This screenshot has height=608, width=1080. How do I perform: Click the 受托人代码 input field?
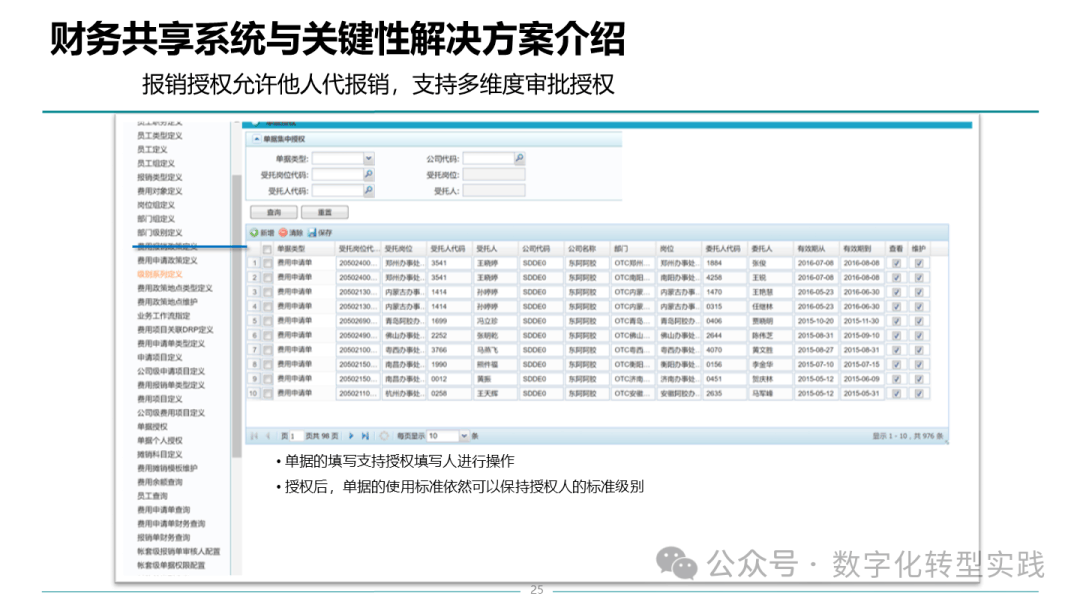tap(338, 190)
